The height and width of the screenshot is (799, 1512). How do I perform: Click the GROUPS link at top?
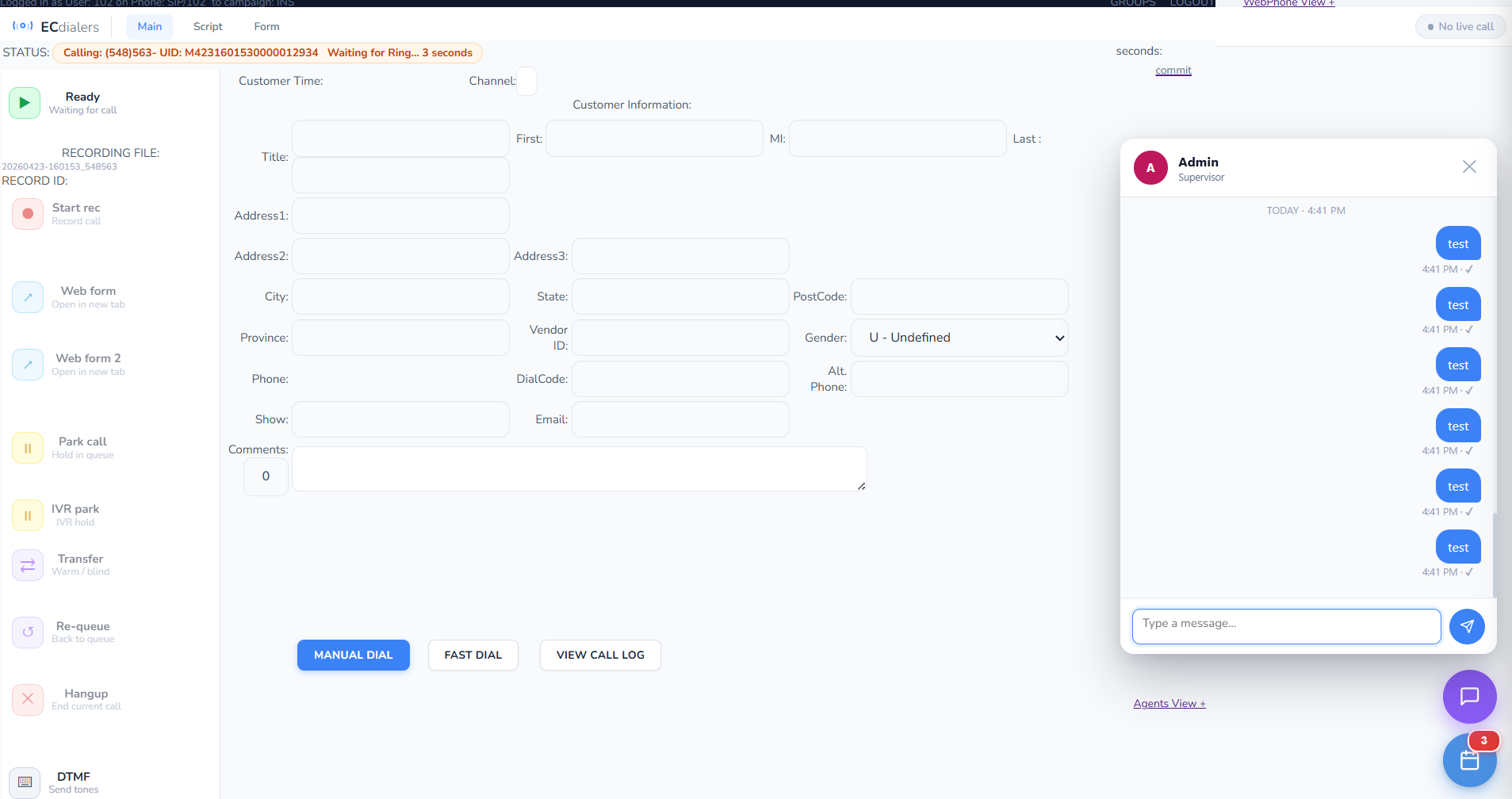(x=1132, y=3)
